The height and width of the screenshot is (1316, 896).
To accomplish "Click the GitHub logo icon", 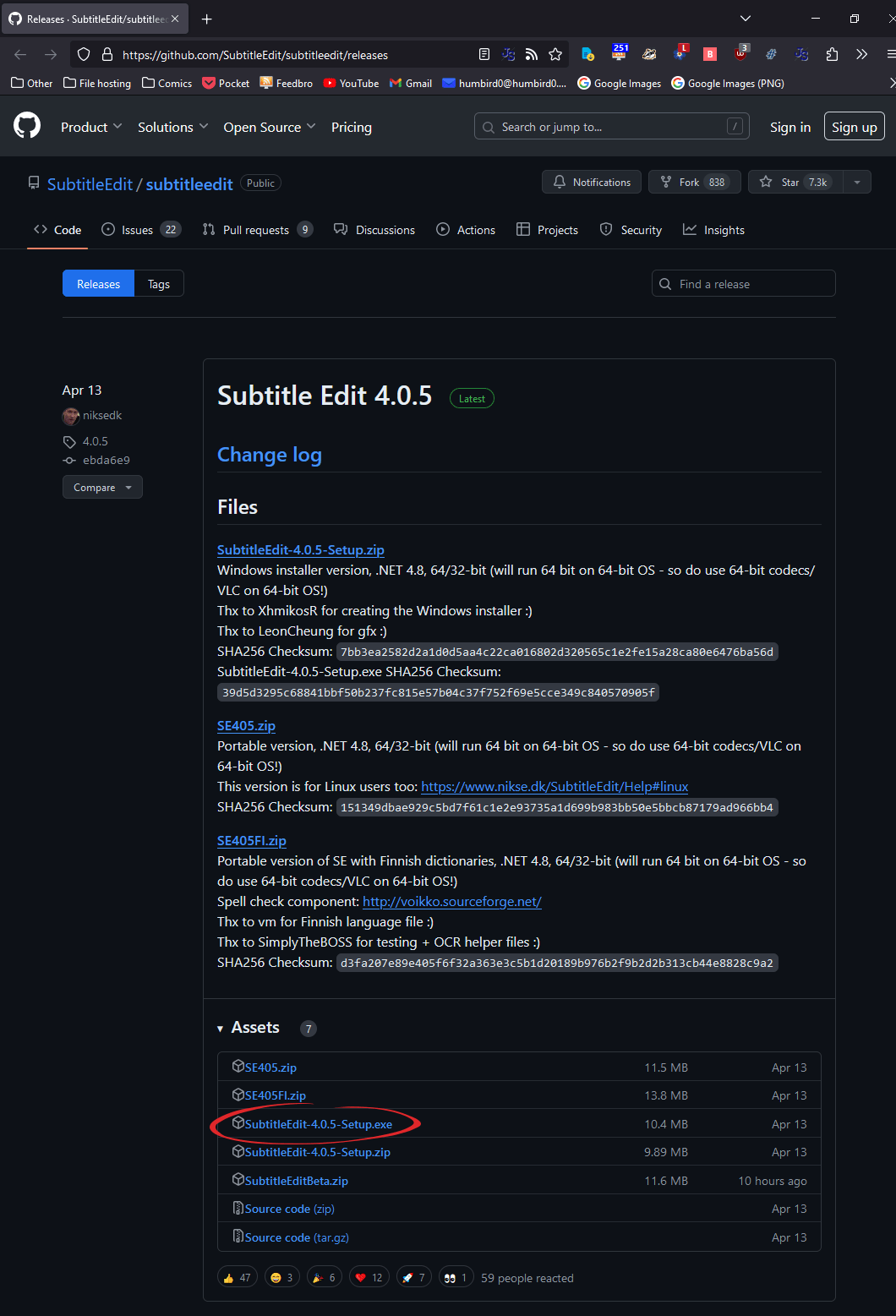I will tap(27, 127).
